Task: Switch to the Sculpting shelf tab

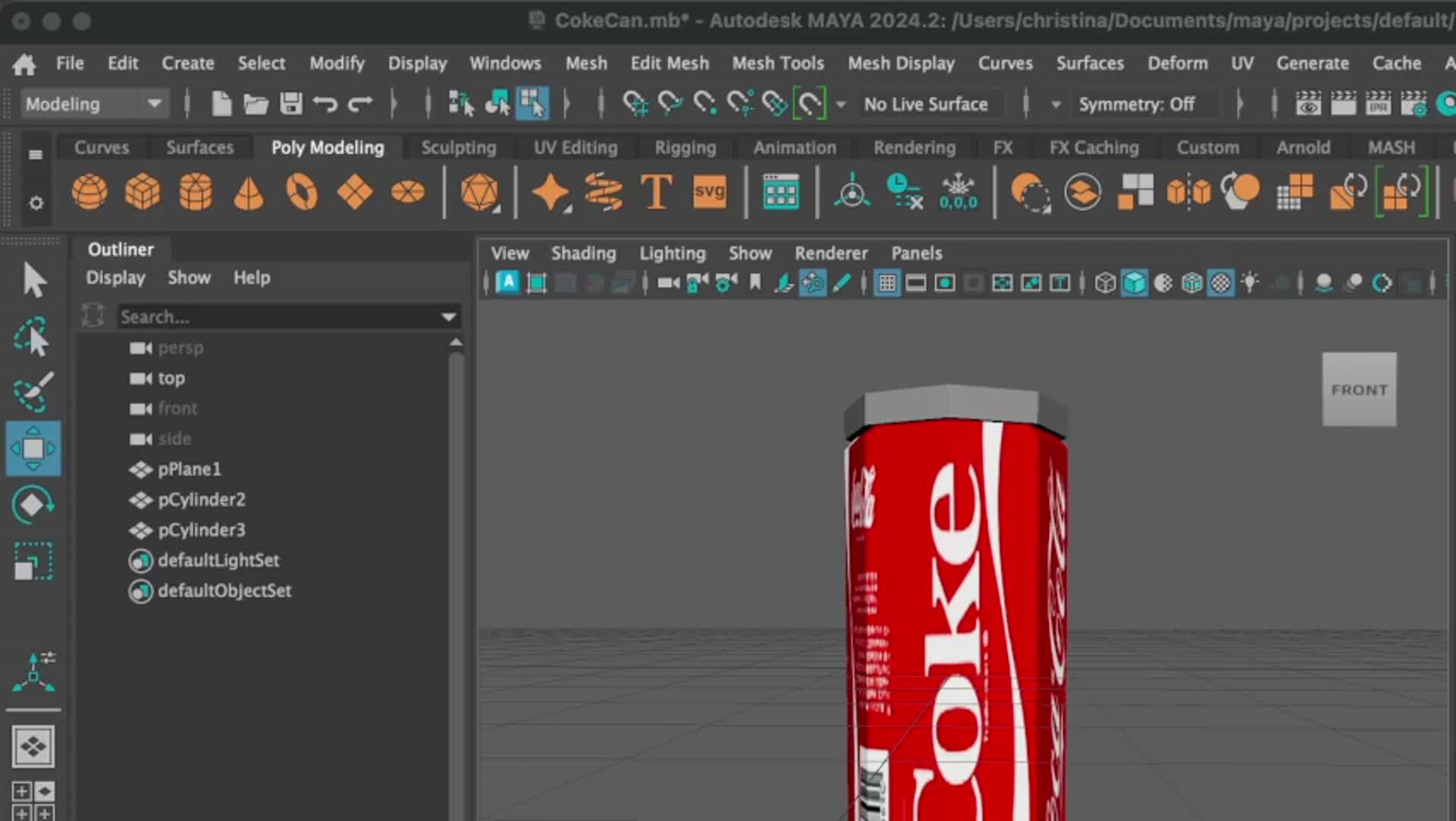Action: point(459,147)
